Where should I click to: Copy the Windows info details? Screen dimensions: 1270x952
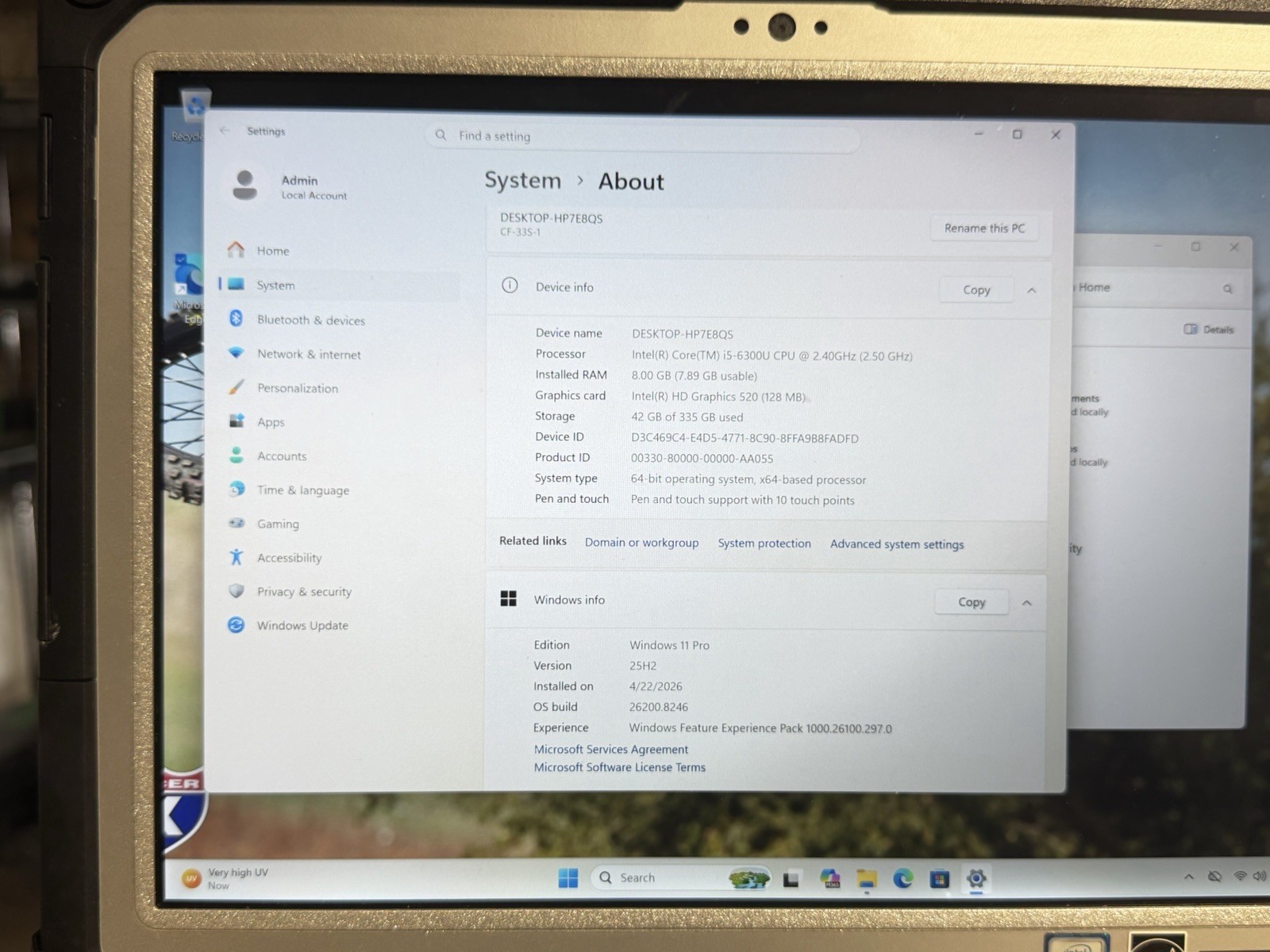pos(972,602)
